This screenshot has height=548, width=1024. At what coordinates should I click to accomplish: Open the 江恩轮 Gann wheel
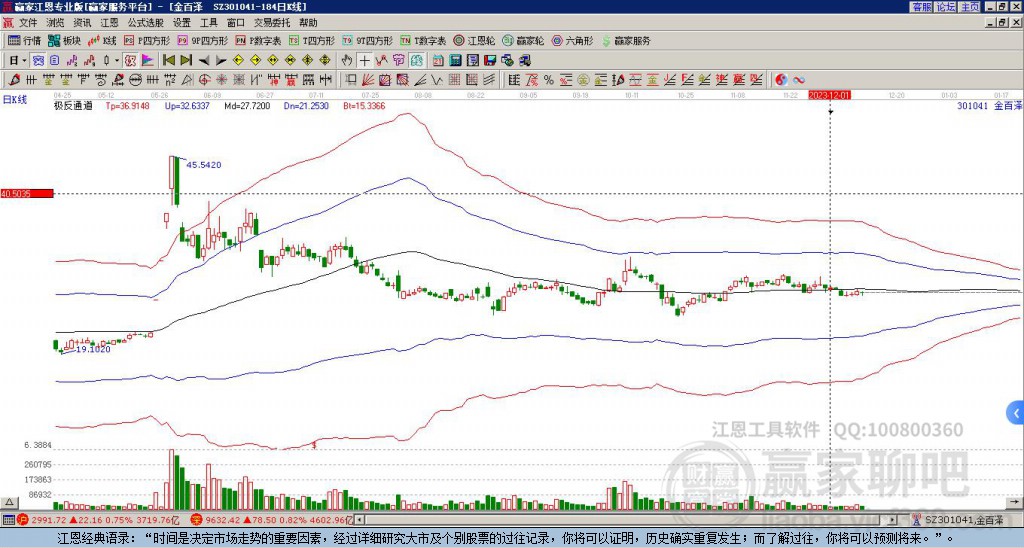tap(474, 40)
